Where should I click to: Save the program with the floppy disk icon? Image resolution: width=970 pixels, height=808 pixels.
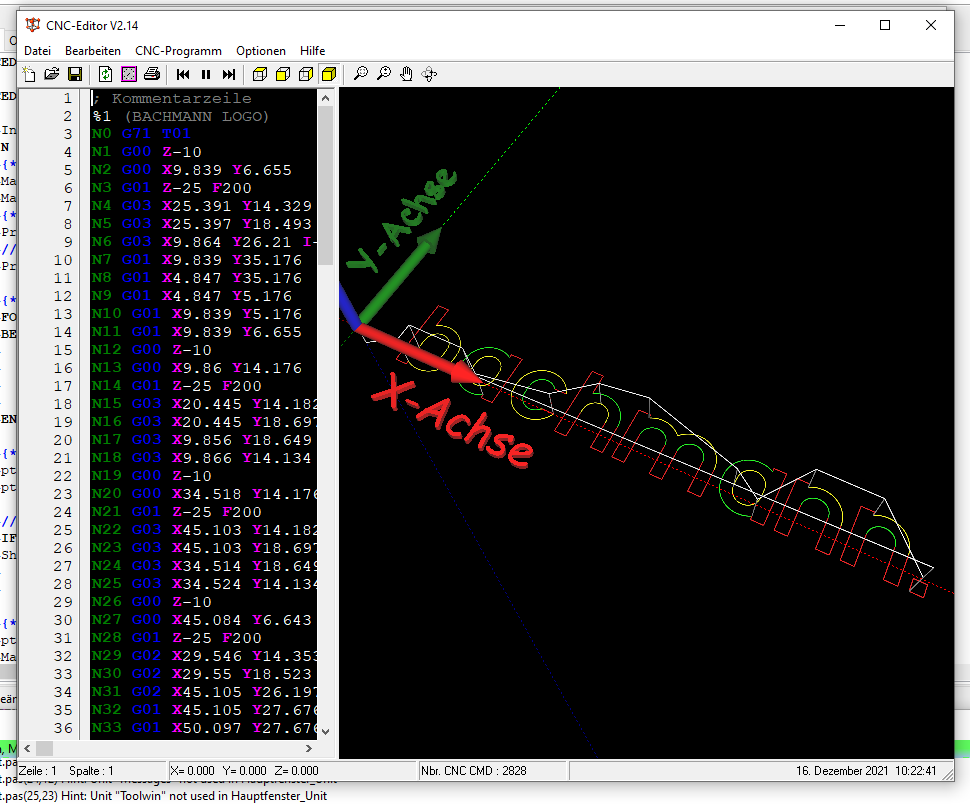click(x=75, y=74)
